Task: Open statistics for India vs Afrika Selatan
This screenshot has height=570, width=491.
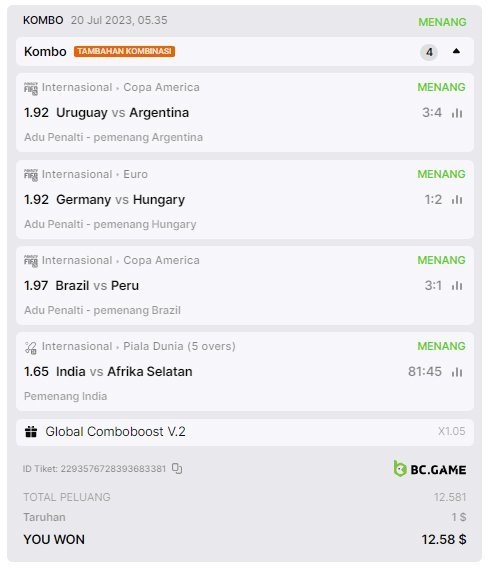Action: (x=457, y=372)
